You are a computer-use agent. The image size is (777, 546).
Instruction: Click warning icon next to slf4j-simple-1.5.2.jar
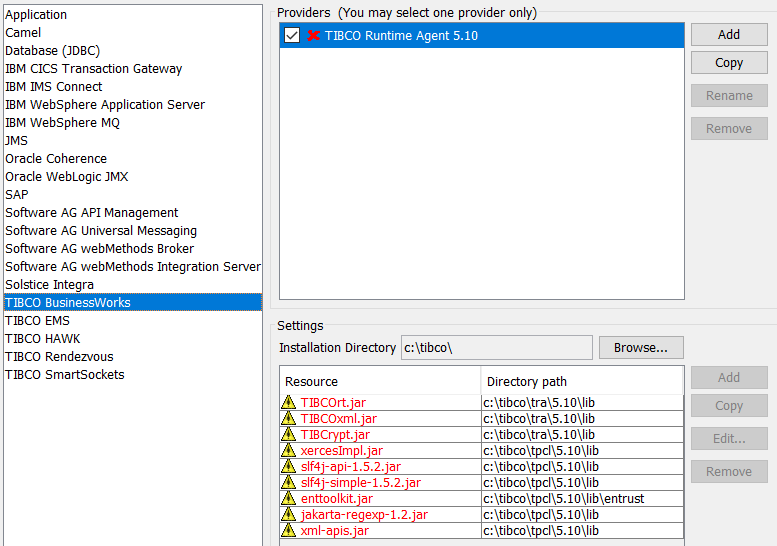[288, 482]
